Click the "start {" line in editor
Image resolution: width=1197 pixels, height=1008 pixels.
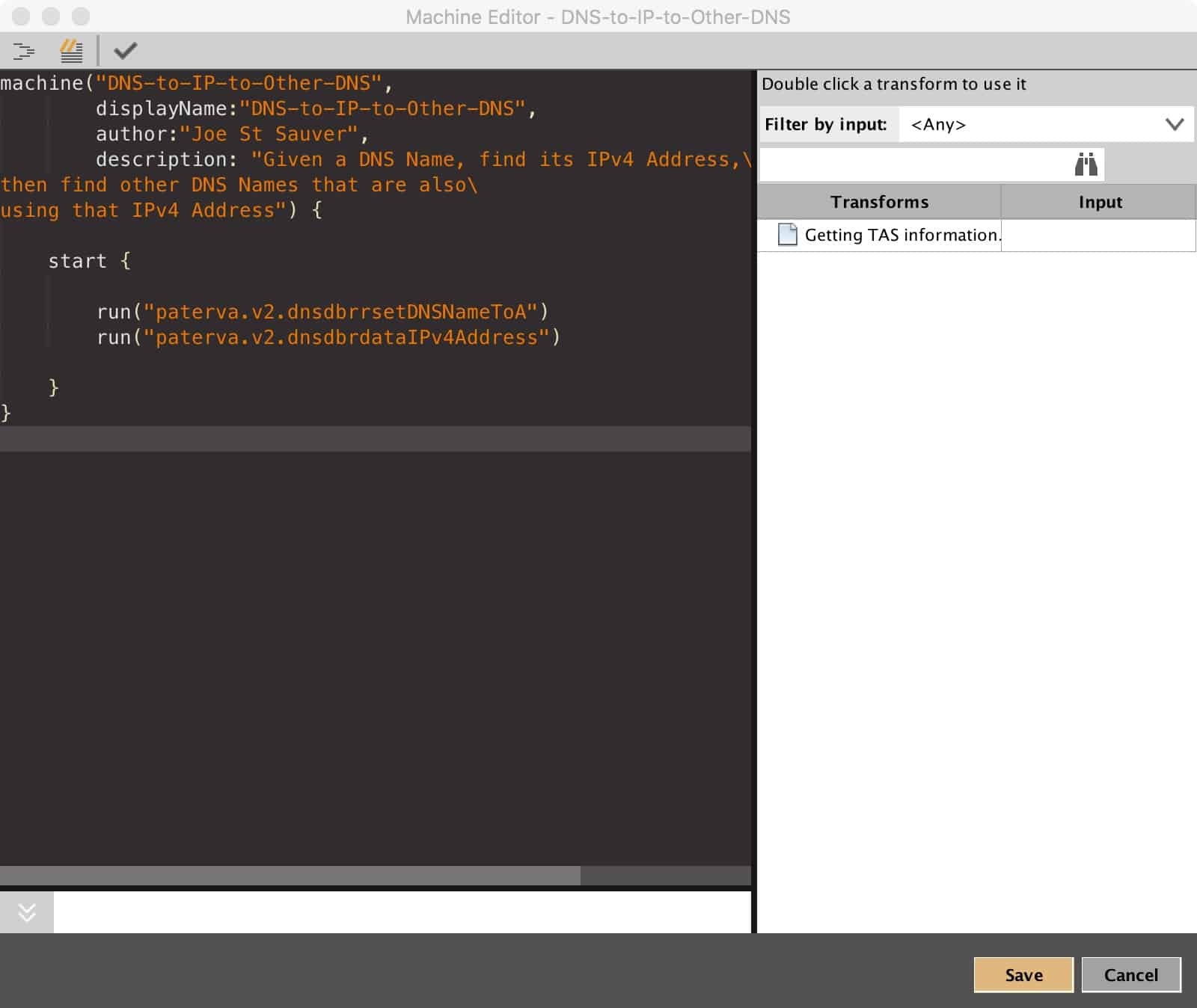[x=90, y=261]
